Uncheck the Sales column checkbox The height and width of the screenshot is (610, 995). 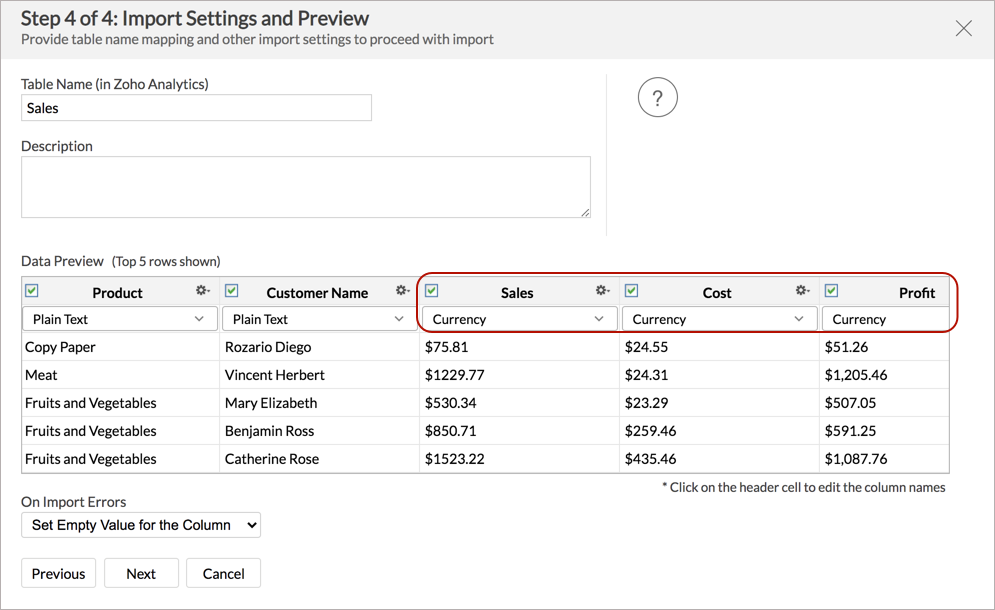click(x=431, y=290)
